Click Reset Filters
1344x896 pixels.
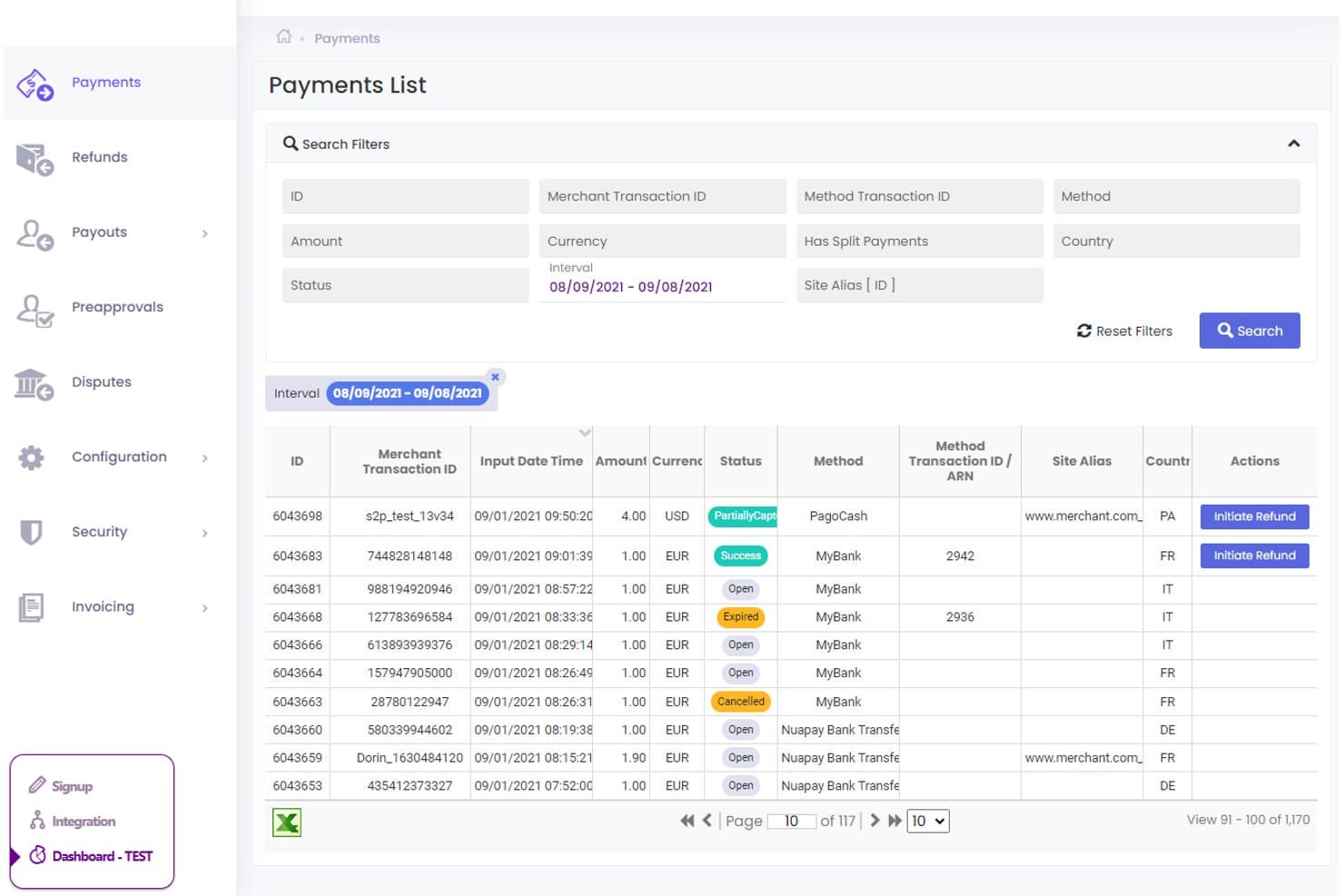1124,331
